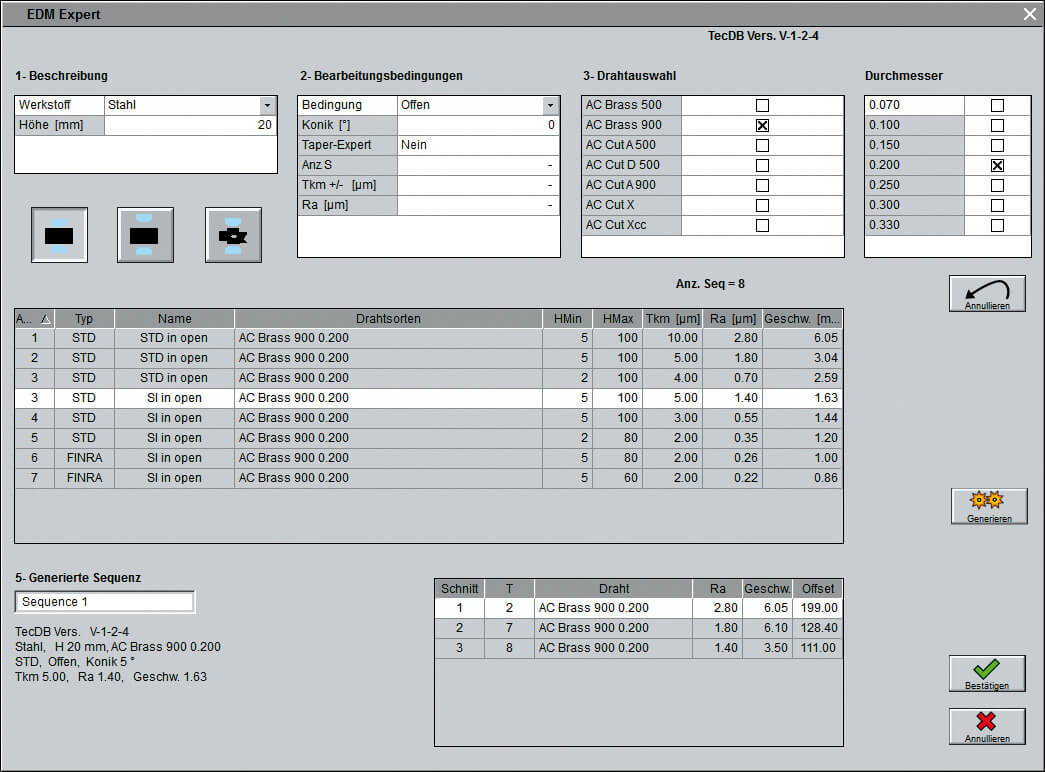Uncheck the AC Brass 900 wire checkbox

click(762, 125)
